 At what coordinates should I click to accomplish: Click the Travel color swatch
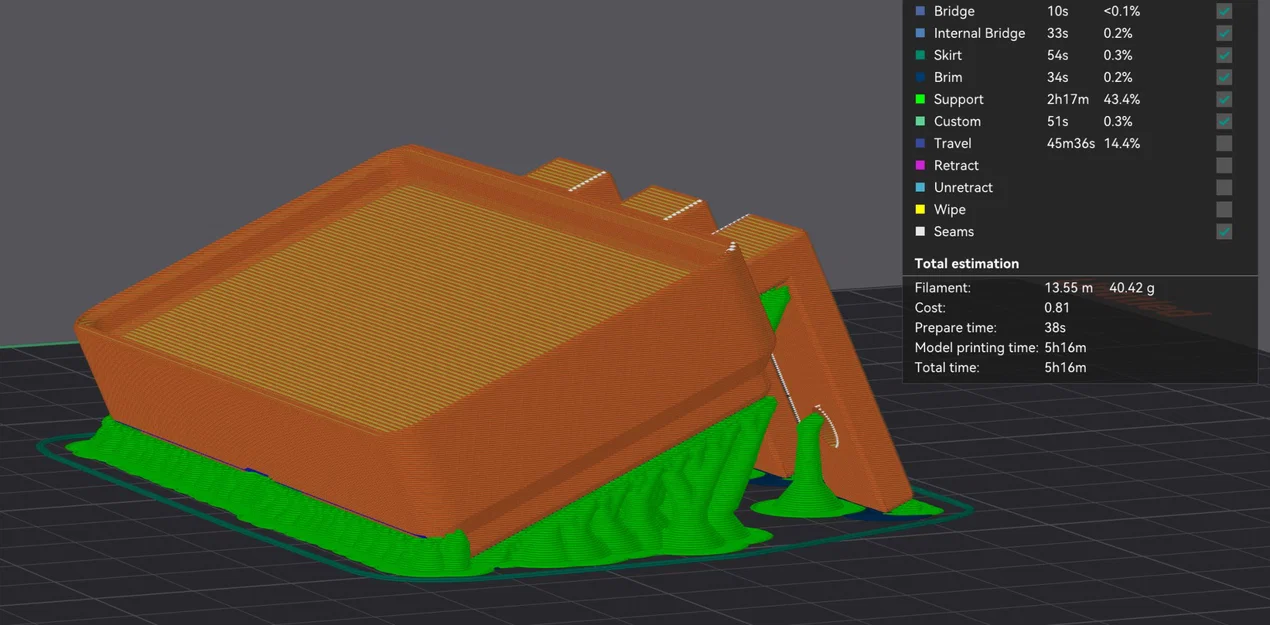(920, 143)
